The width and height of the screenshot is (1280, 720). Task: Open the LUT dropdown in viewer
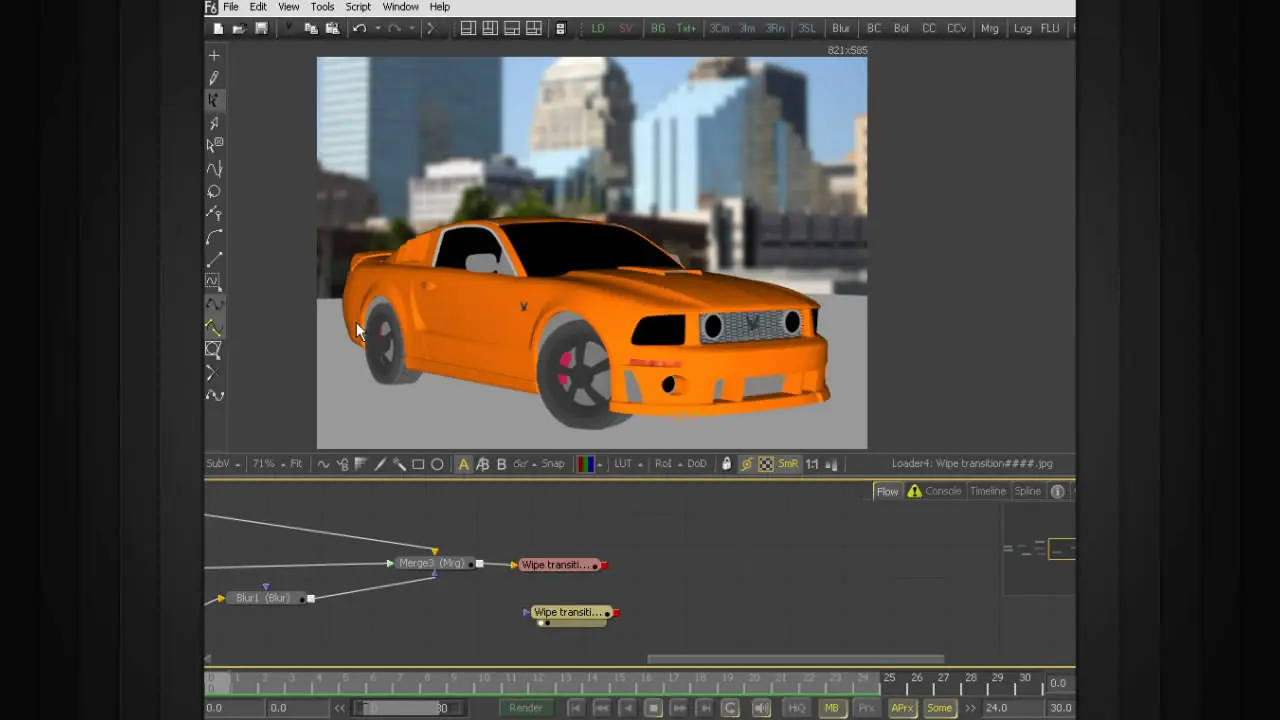pyautogui.click(x=627, y=464)
